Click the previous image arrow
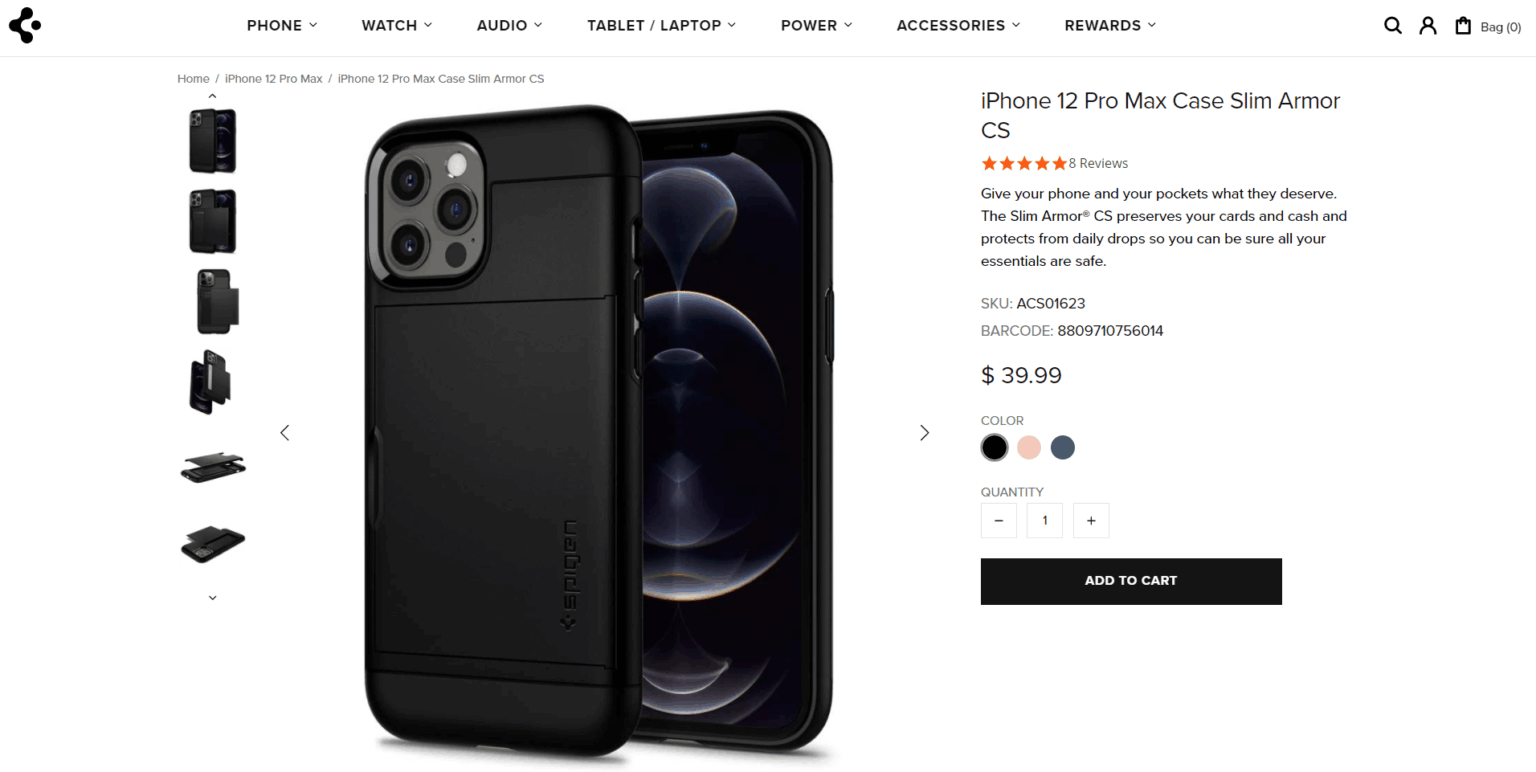Screen dimensions: 1536x772 coord(285,432)
